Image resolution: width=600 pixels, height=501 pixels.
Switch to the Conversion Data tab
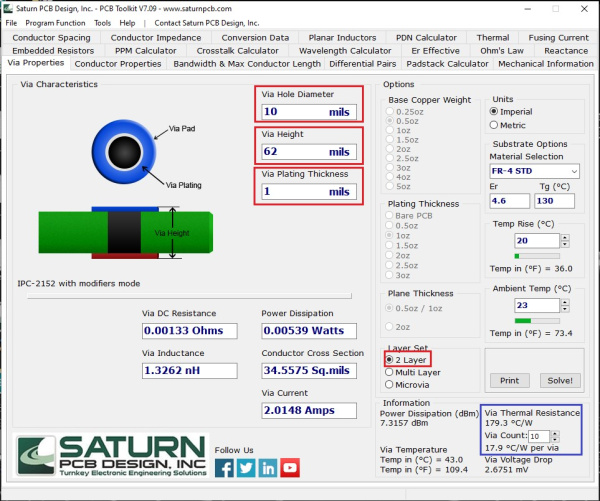tap(255, 38)
